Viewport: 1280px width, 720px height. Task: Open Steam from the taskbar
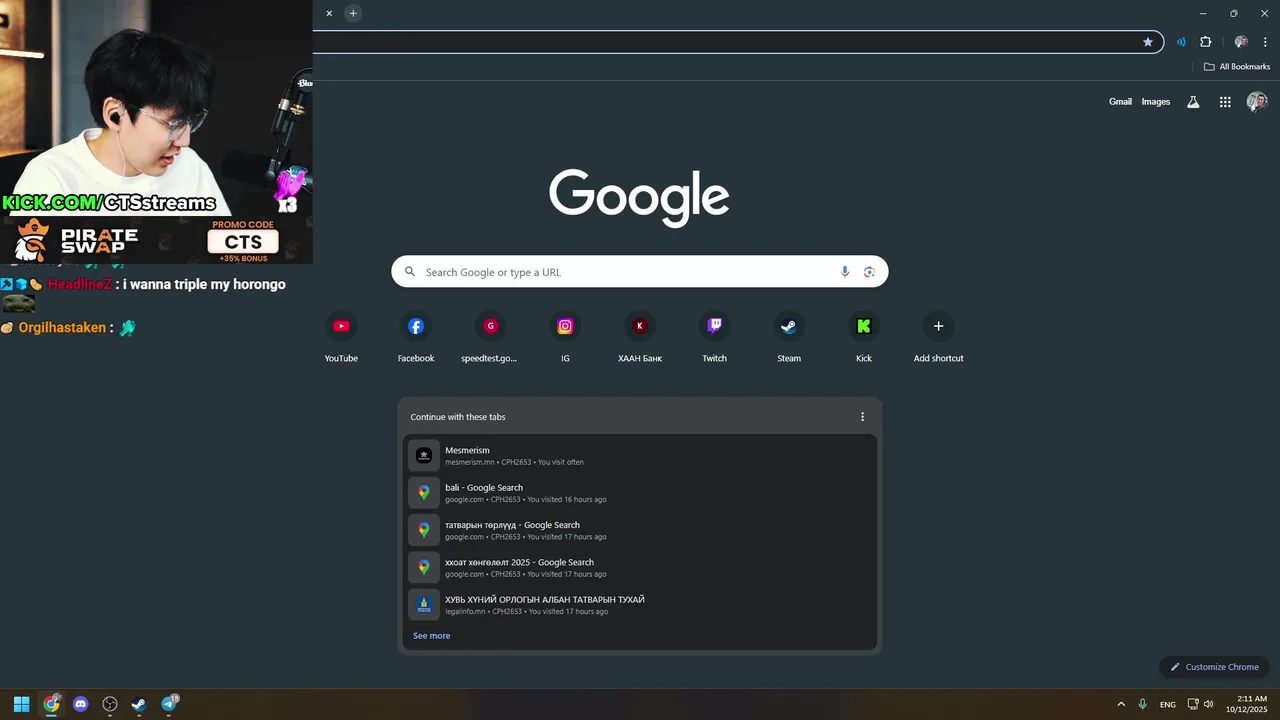[x=139, y=704]
